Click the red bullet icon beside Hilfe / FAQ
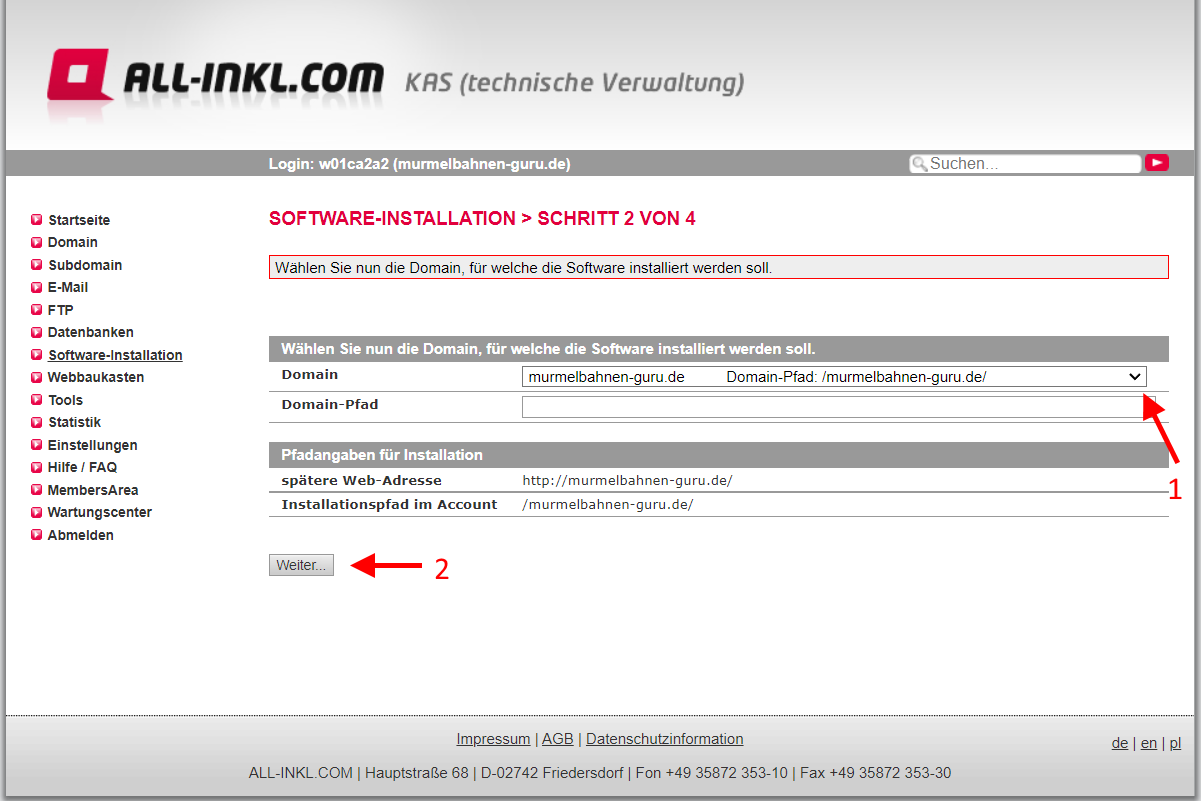 tap(37, 467)
